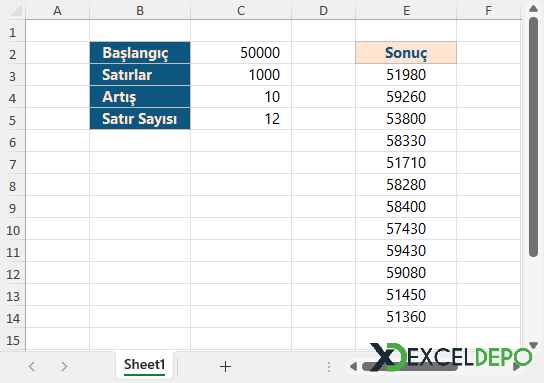Select column D header
Viewport: 544px width, 383px height.
click(x=323, y=11)
